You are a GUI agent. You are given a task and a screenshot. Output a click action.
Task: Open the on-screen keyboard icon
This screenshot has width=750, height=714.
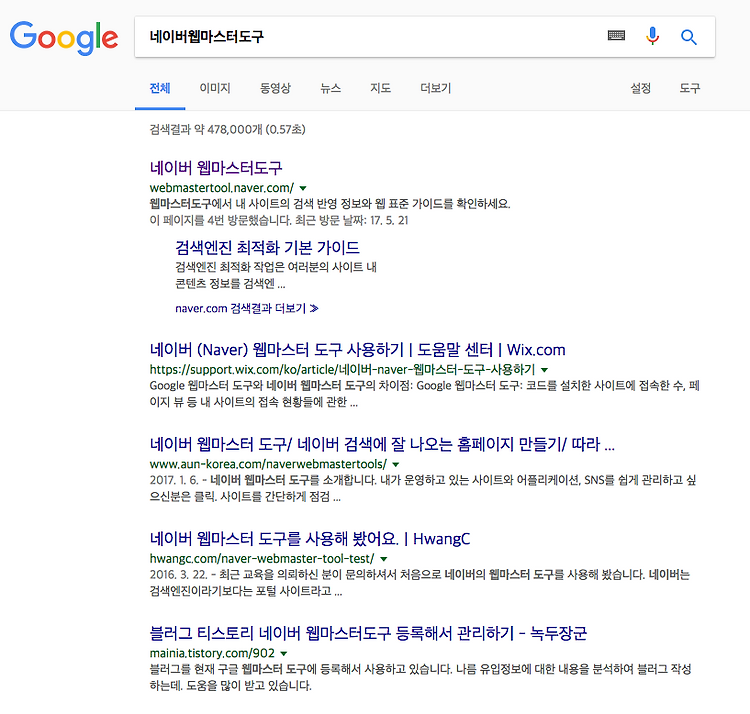pyautogui.click(x=616, y=35)
